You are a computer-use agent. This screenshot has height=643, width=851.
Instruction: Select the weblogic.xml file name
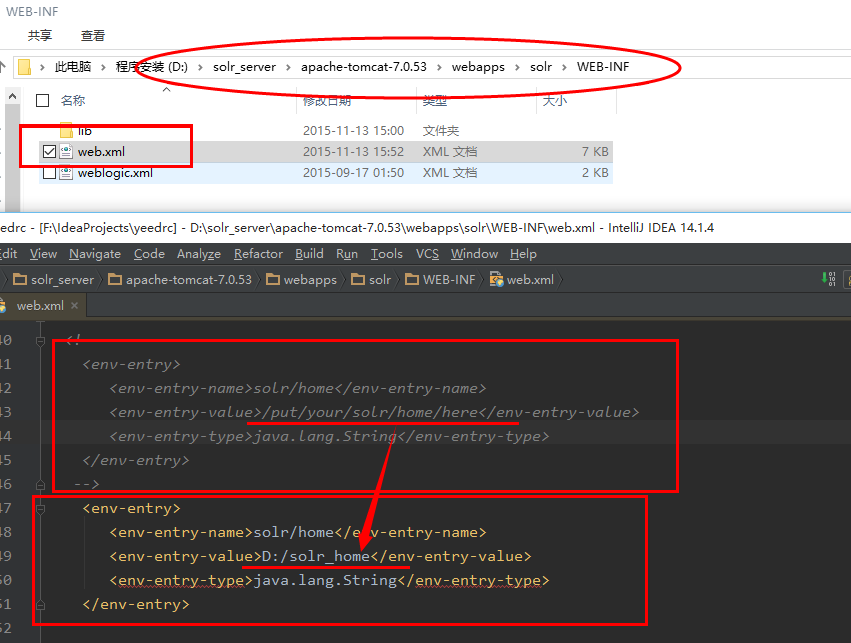tap(115, 173)
